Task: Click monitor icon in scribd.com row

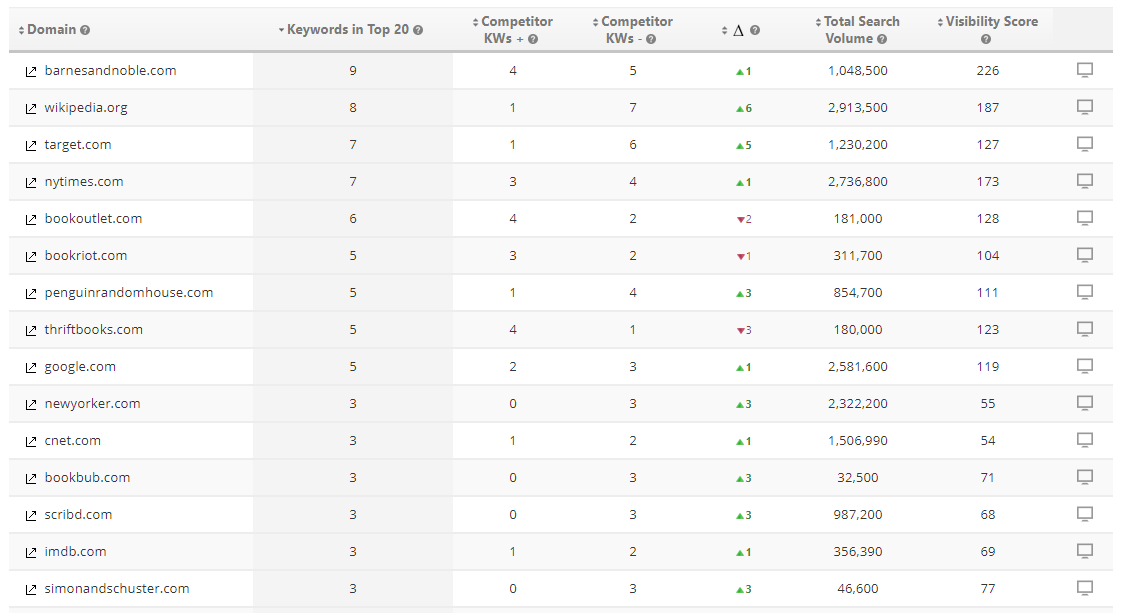Action: [x=1085, y=514]
